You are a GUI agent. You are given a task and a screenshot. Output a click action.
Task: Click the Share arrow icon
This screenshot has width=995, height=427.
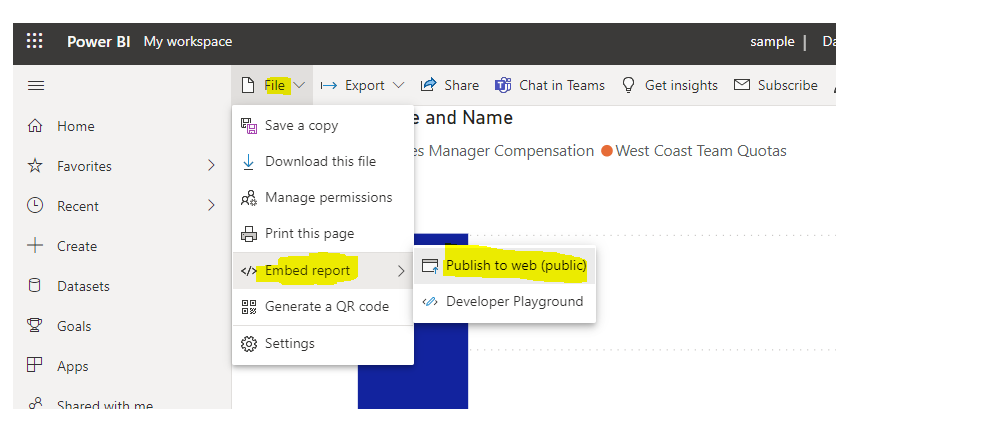429,84
